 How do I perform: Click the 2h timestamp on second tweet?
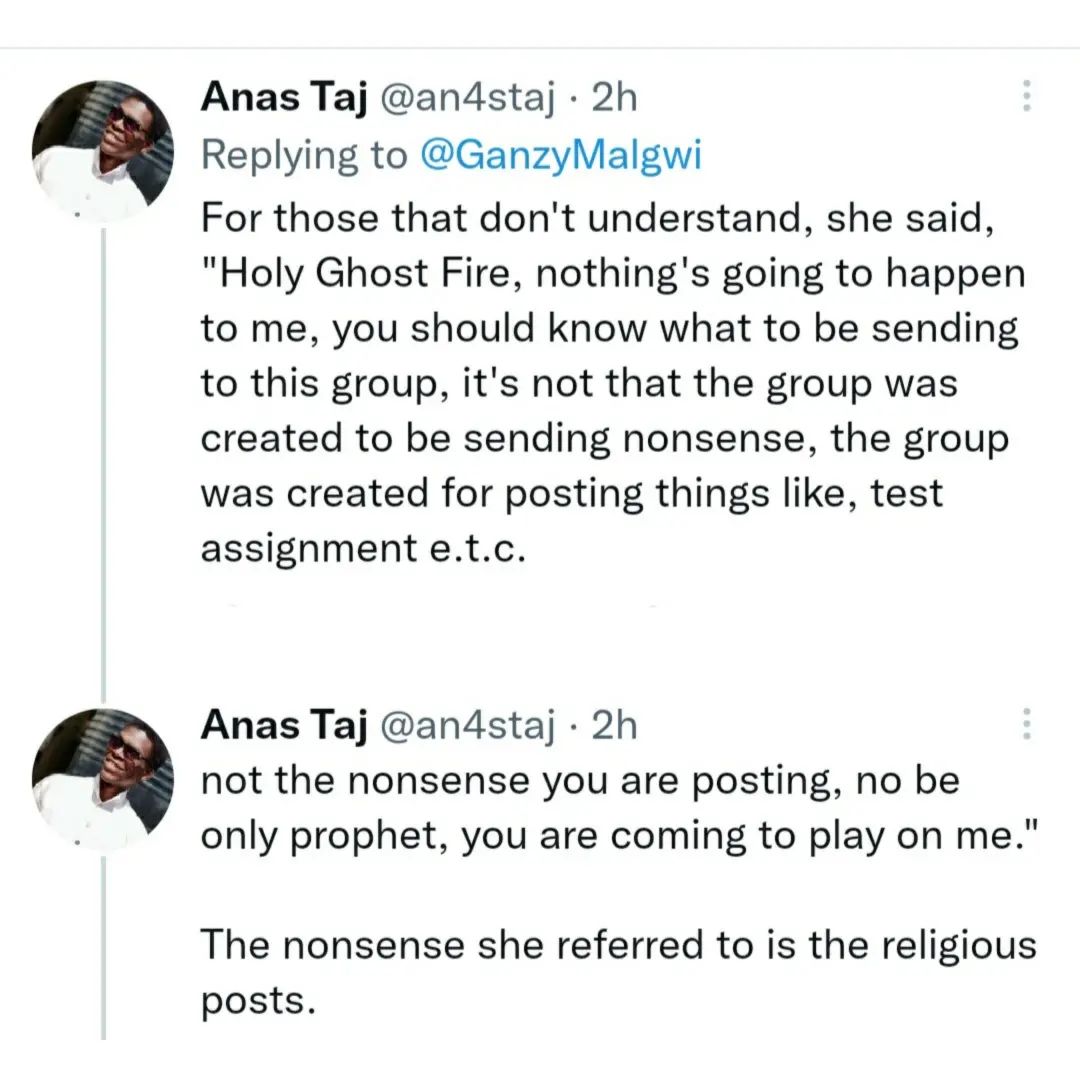614,726
